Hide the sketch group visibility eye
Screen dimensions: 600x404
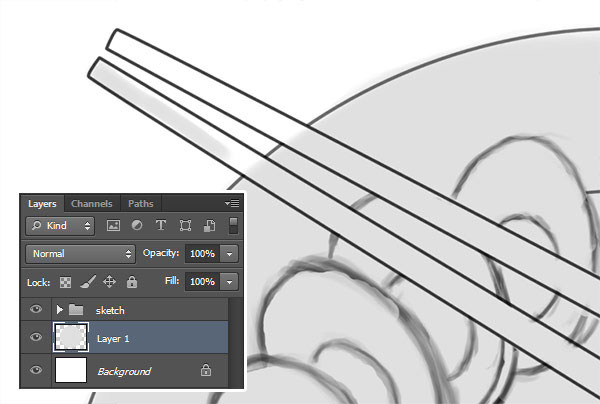(36, 309)
